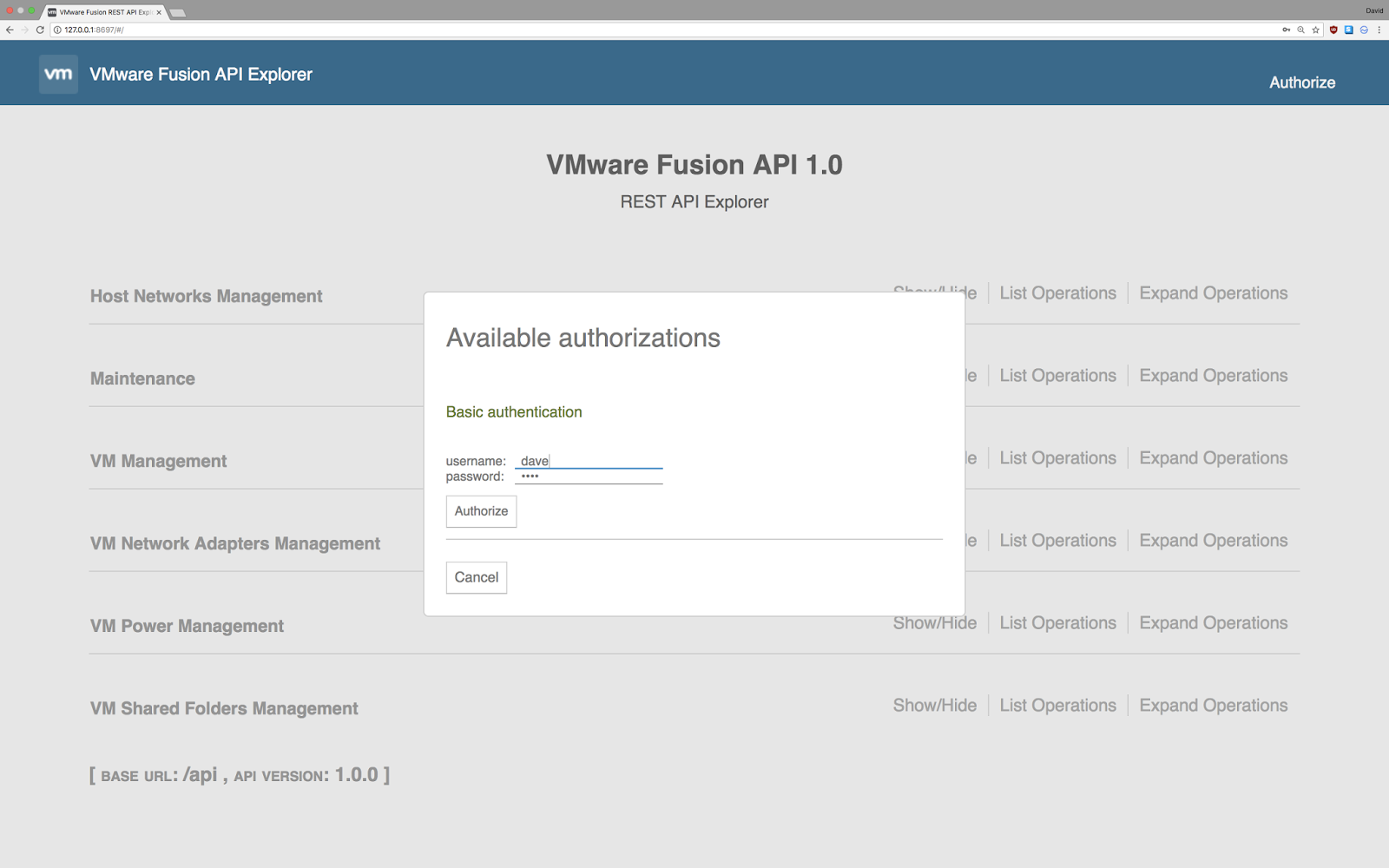Image resolution: width=1389 pixels, height=868 pixels.
Task: List Operations for Host Networks Management
Action: [1057, 293]
